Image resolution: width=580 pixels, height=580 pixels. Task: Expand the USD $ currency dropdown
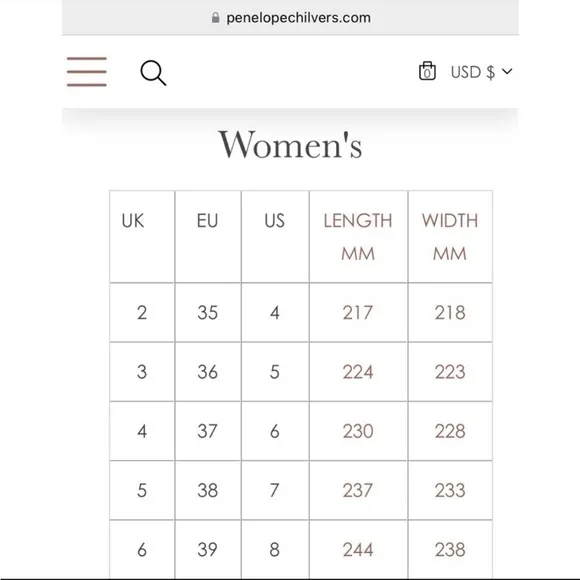click(x=481, y=72)
